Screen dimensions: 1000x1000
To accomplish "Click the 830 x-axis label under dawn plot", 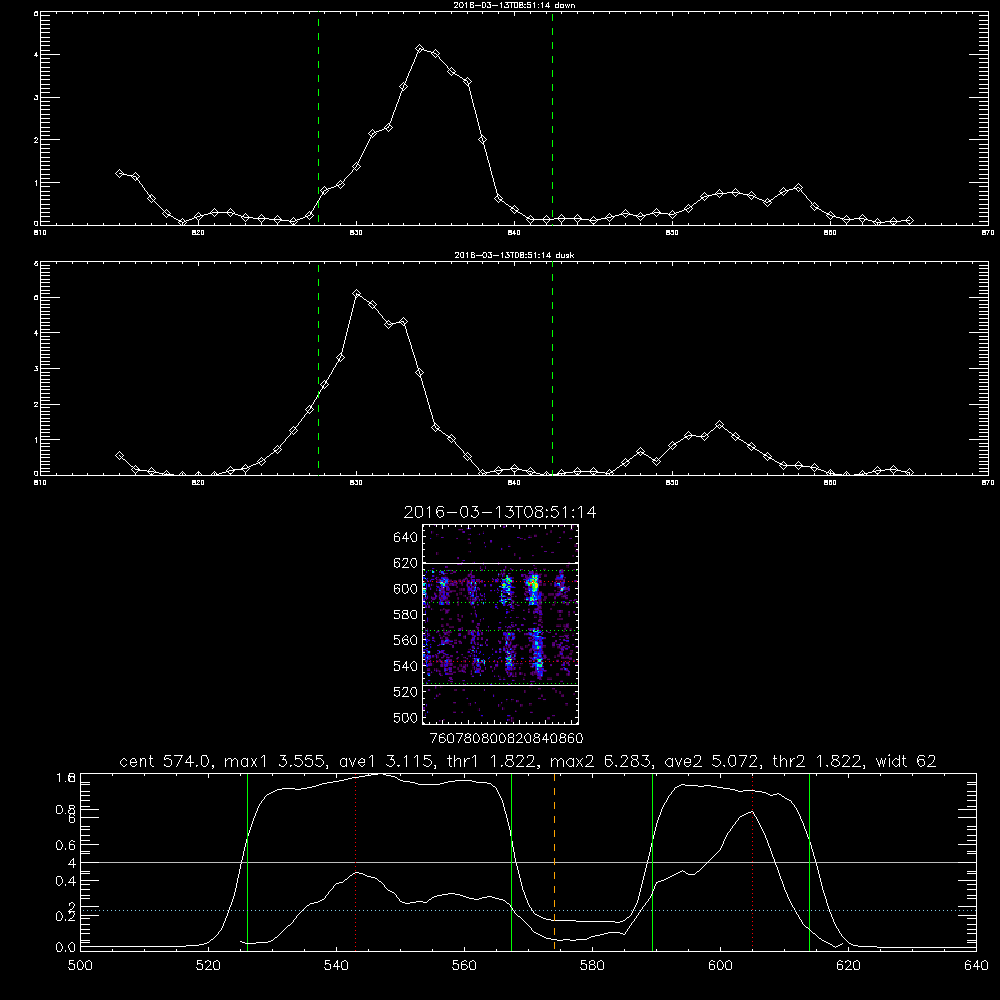I will (357, 233).
